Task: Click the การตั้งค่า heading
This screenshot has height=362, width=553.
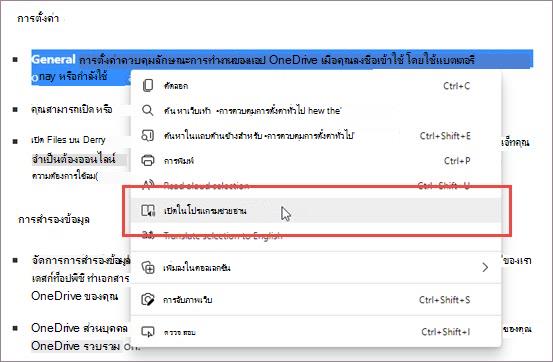Action: (38, 18)
